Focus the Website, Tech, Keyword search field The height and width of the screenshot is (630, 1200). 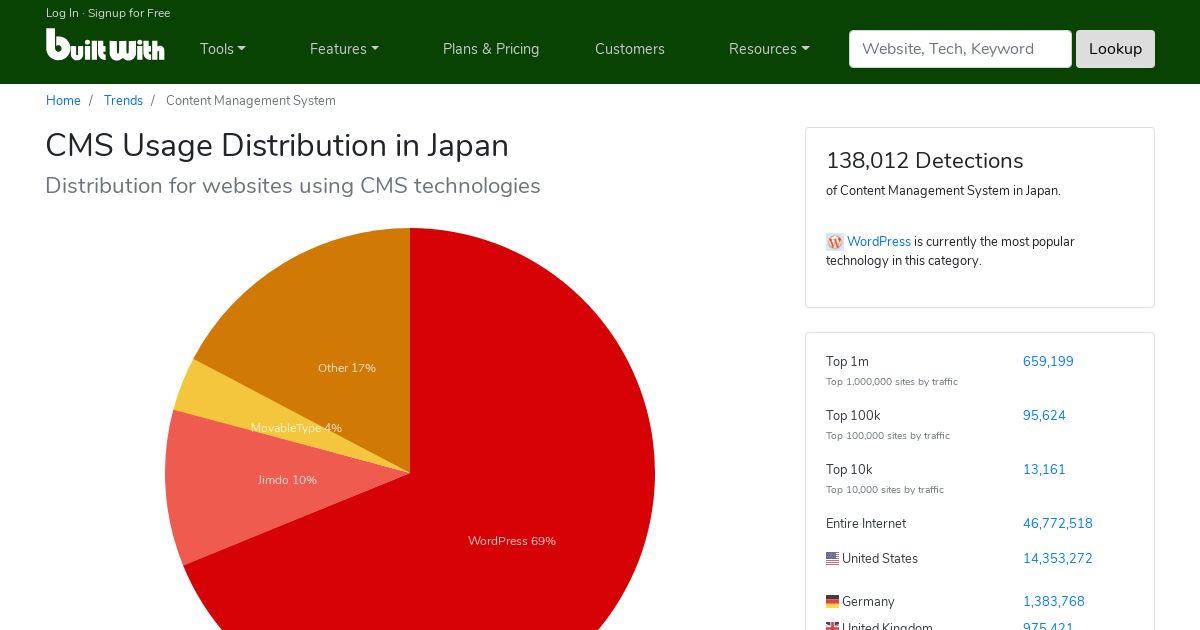(960, 49)
